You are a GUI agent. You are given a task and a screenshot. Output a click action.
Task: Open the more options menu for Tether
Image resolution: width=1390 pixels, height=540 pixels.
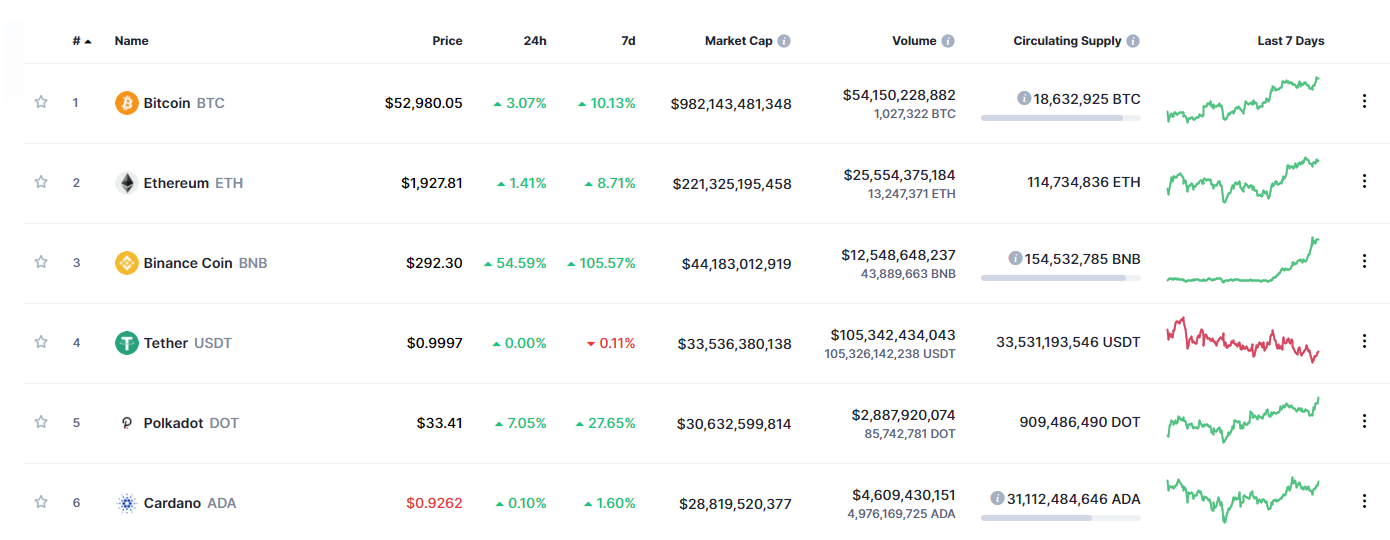[1364, 341]
